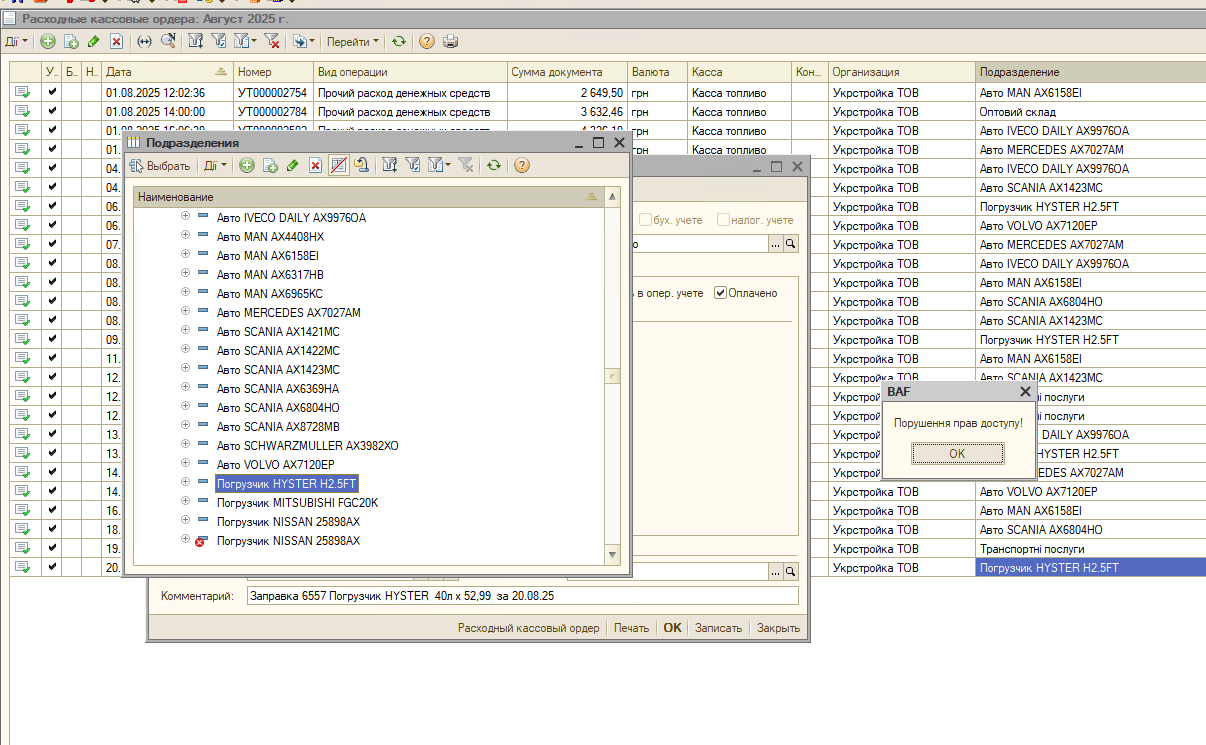The height and width of the screenshot is (745, 1206).
Task: Click the green Add new order icon
Action: point(48,41)
